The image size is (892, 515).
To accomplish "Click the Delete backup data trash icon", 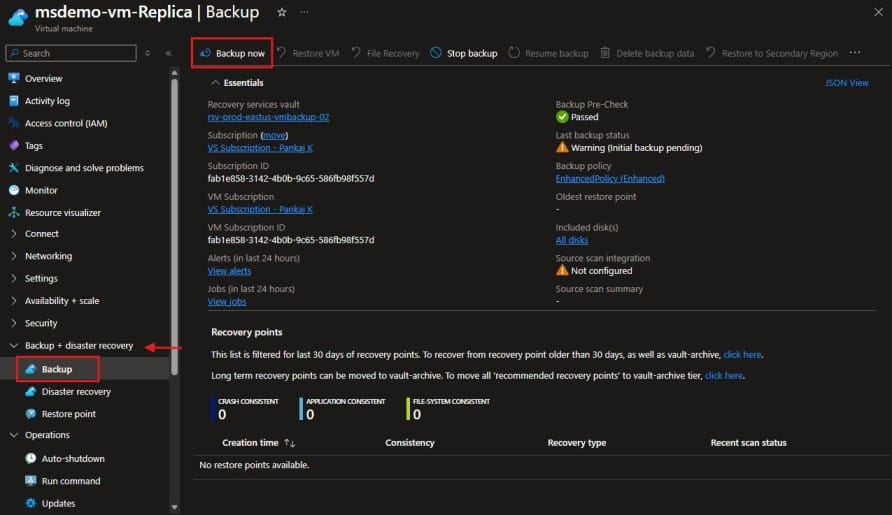I will click(605, 52).
